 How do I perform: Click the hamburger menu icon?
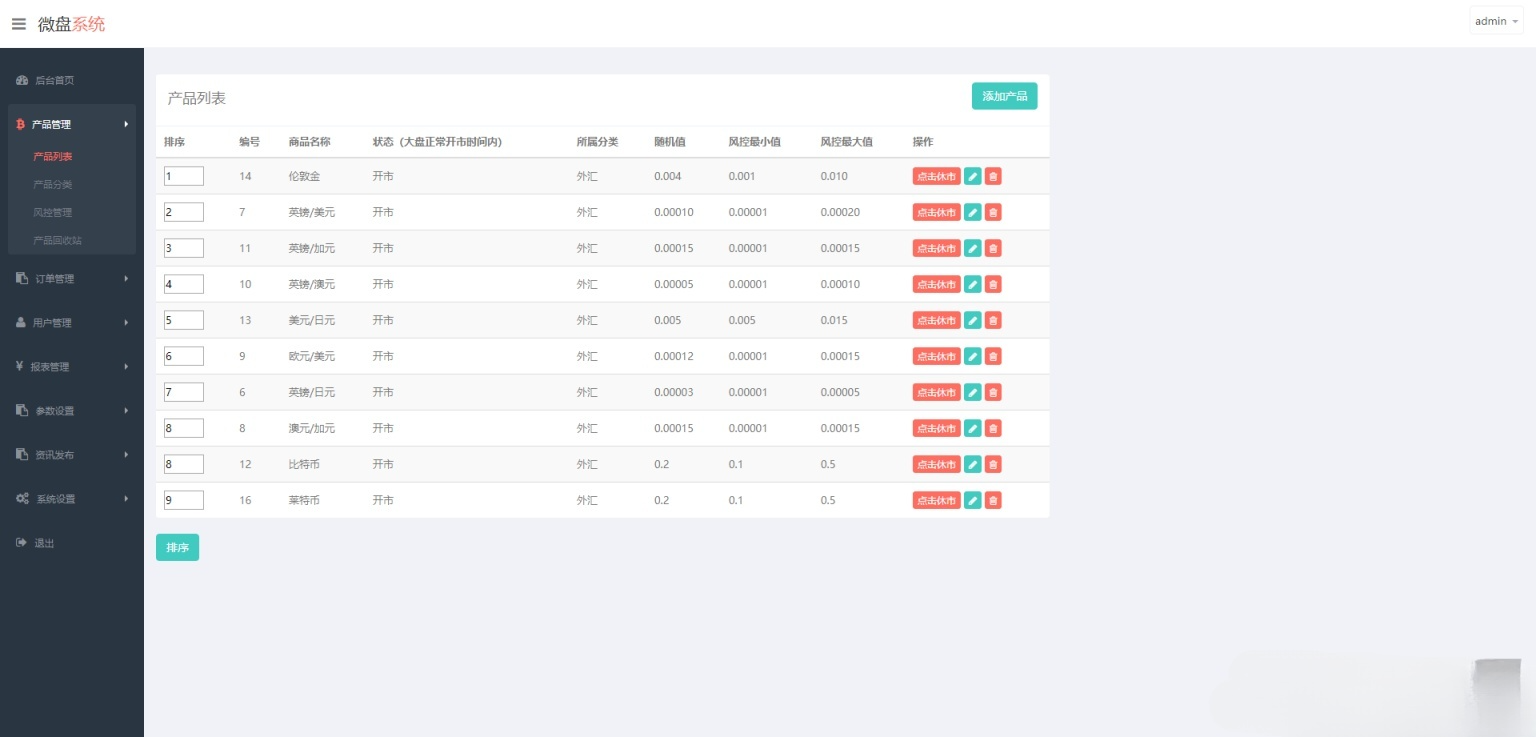pos(19,24)
